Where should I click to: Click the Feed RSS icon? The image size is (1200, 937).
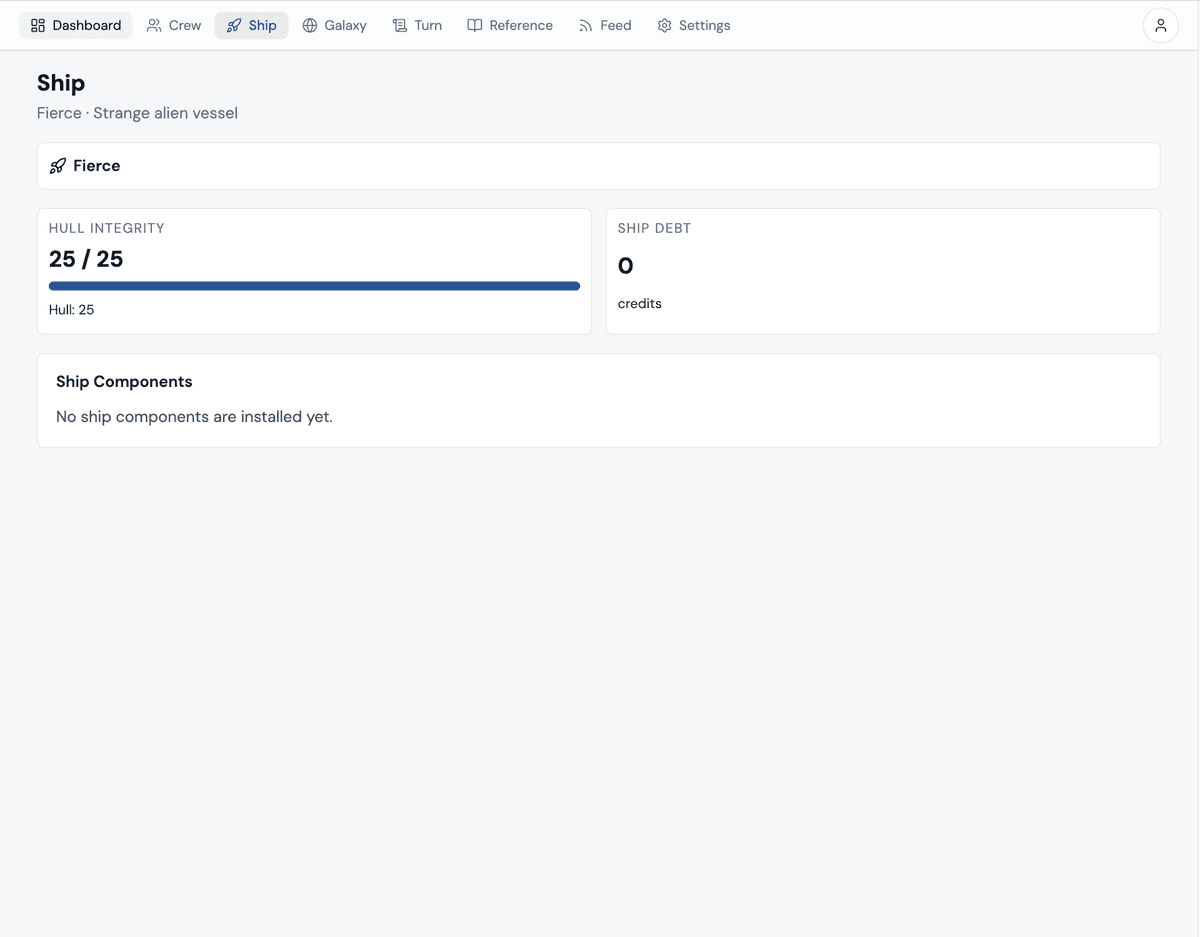(586, 25)
